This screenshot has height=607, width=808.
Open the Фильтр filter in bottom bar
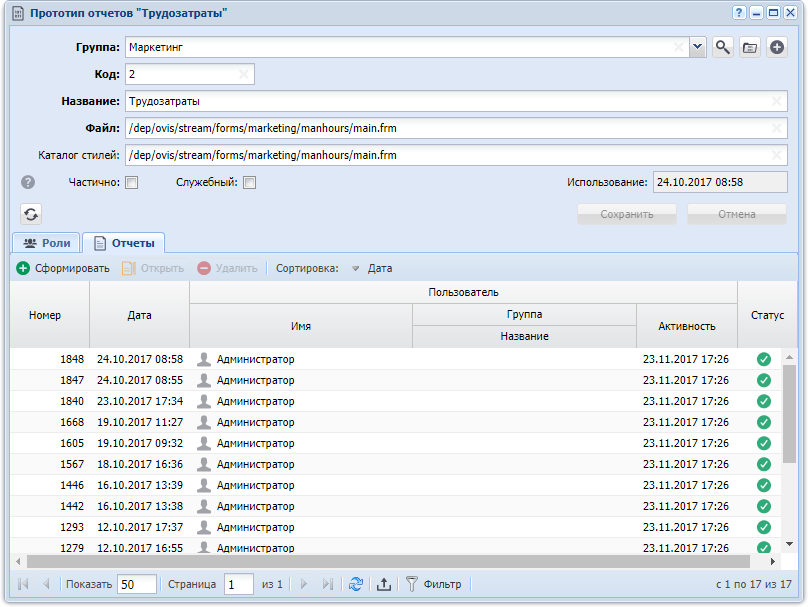[x=433, y=585]
